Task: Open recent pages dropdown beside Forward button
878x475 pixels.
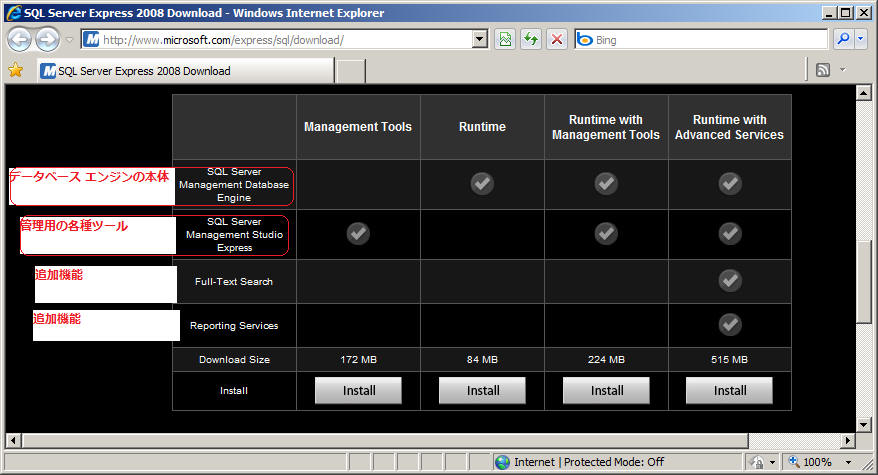Action: tap(69, 40)
